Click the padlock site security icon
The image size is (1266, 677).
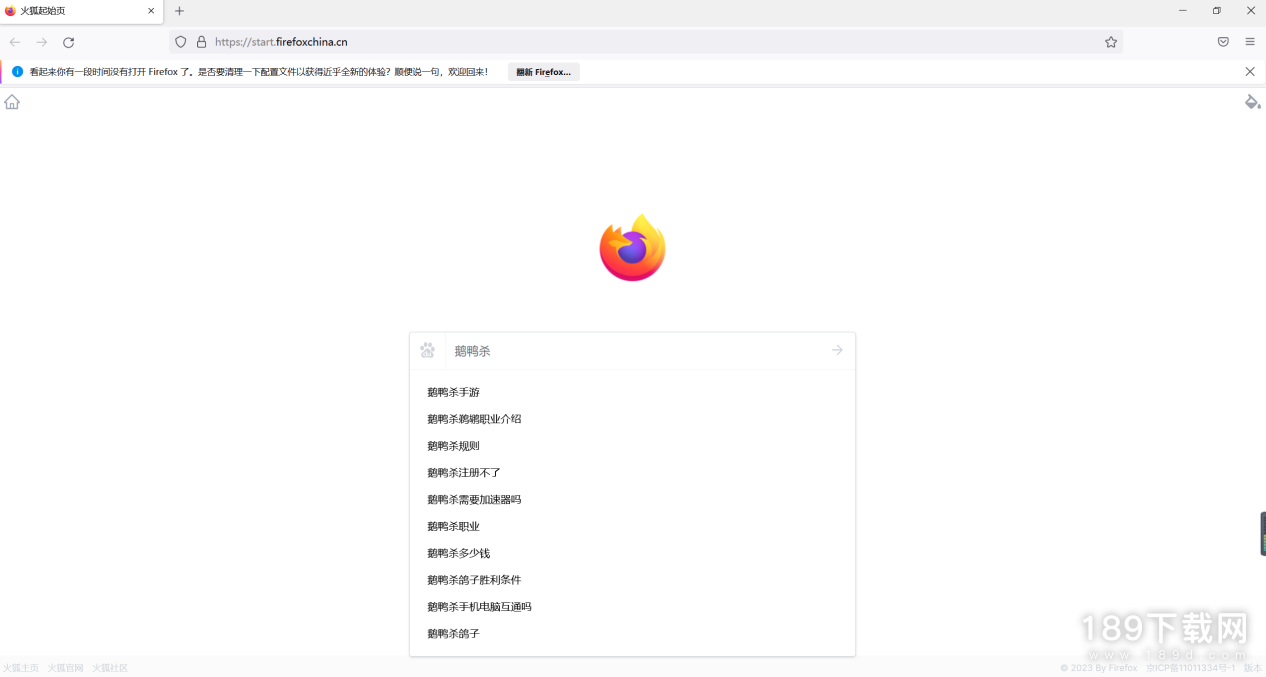(x=201, y=42)
